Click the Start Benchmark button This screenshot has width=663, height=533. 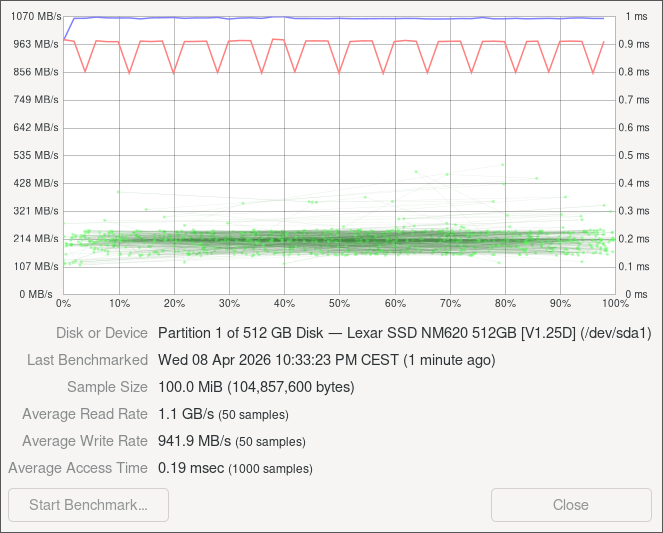[88, 505]
